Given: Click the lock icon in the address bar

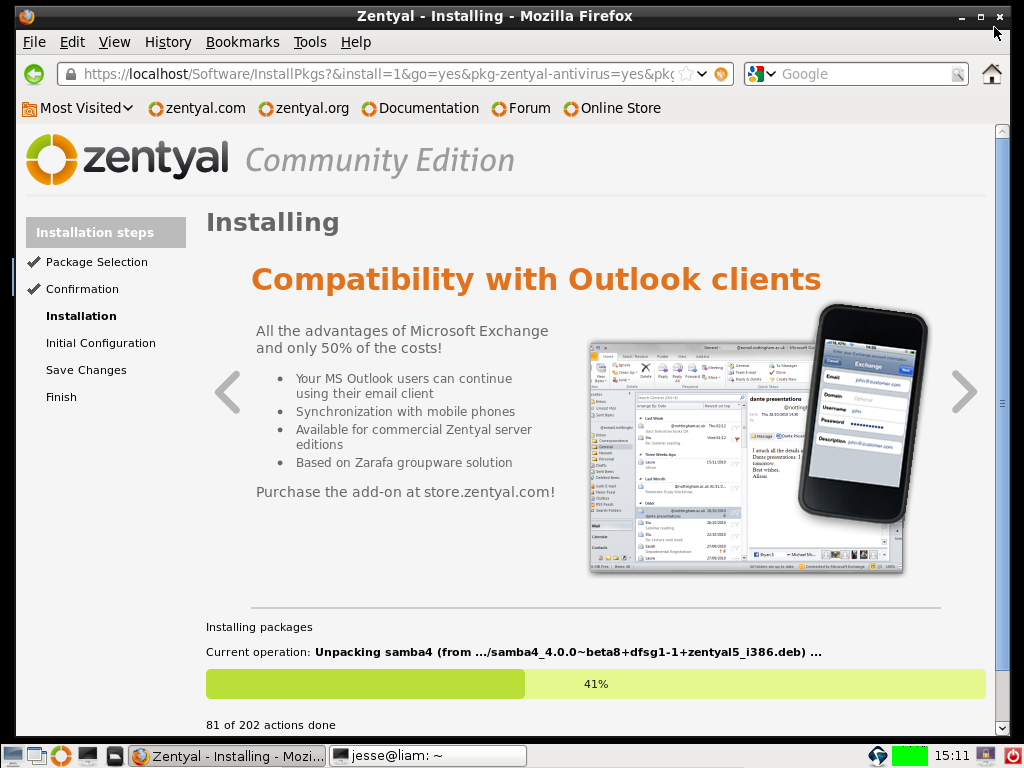Looking at the screenshot, I should click(x=71, y=74).
